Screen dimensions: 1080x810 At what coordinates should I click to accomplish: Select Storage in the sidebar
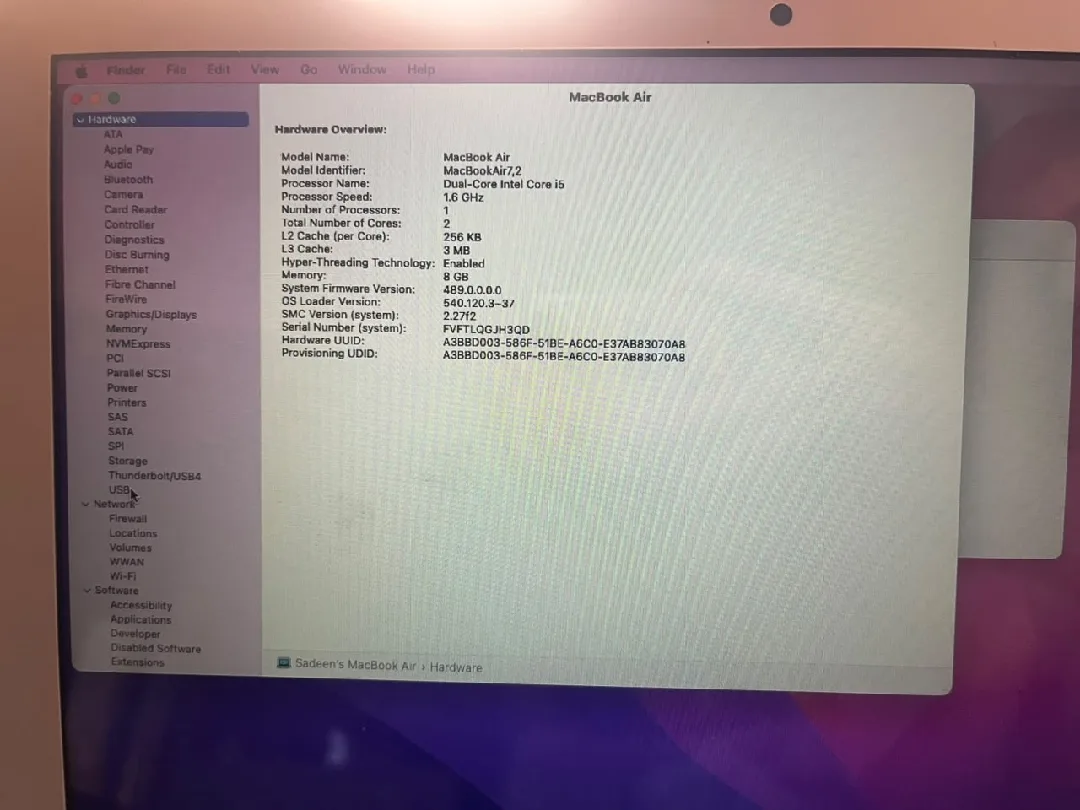128,461
